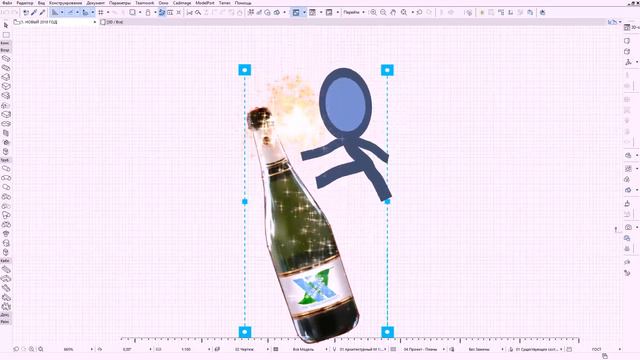Viewport: 640px width, 360px height.
Task: Click the Previous Zoom icon in the toolbar
Action: tap(419, 13)
